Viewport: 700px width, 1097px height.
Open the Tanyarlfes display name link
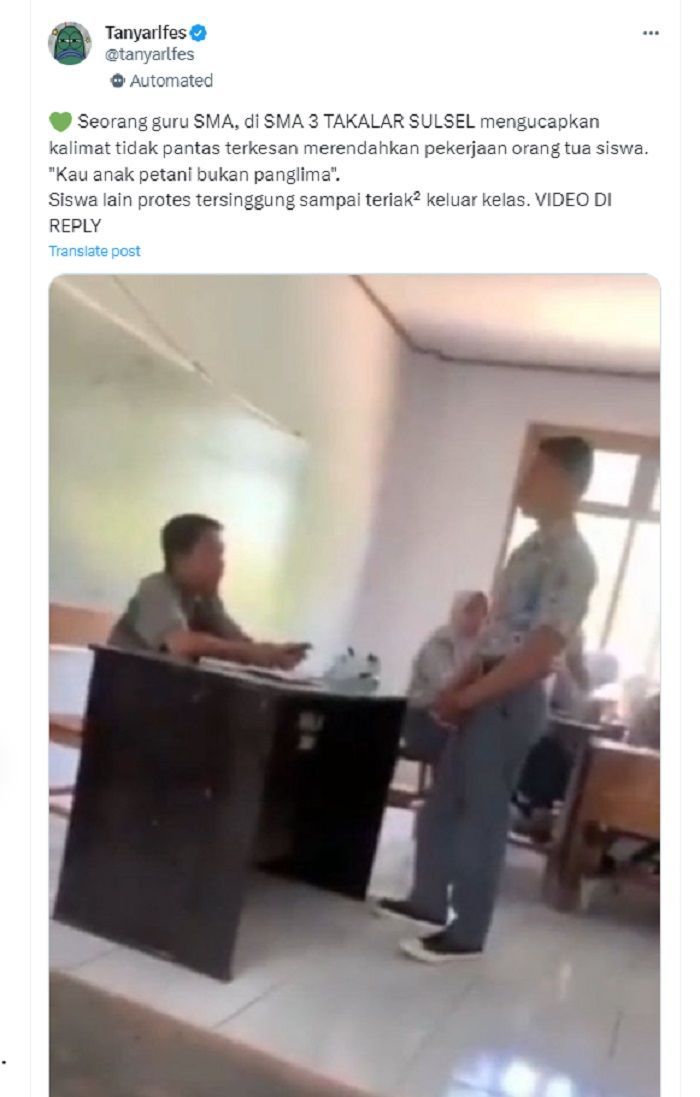[145, 33]
